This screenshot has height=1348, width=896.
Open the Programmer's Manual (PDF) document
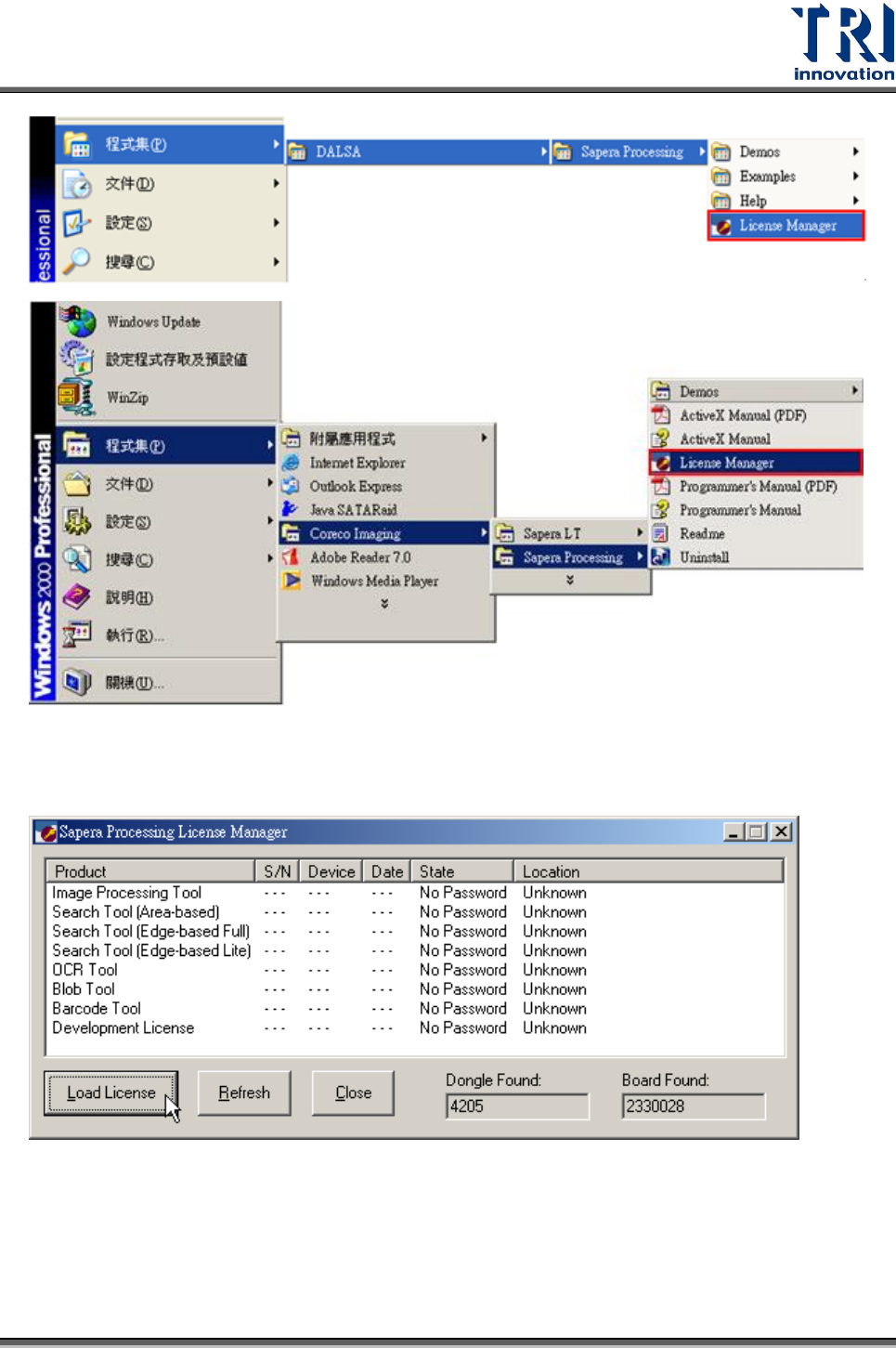(x=756, y=486)
